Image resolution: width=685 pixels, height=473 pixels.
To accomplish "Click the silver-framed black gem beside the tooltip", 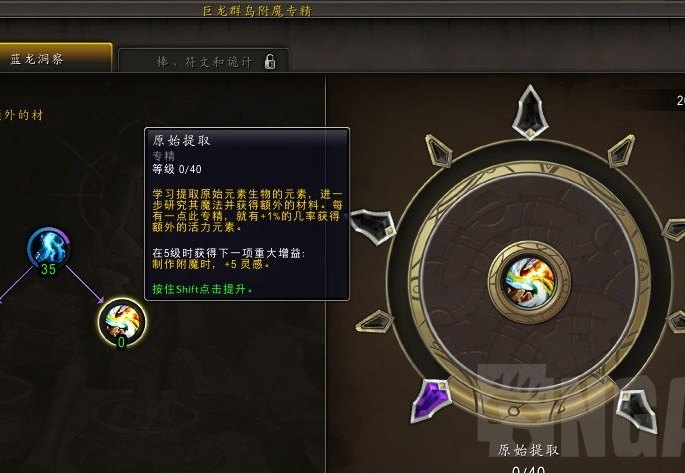I will click(x=373, y=225).
